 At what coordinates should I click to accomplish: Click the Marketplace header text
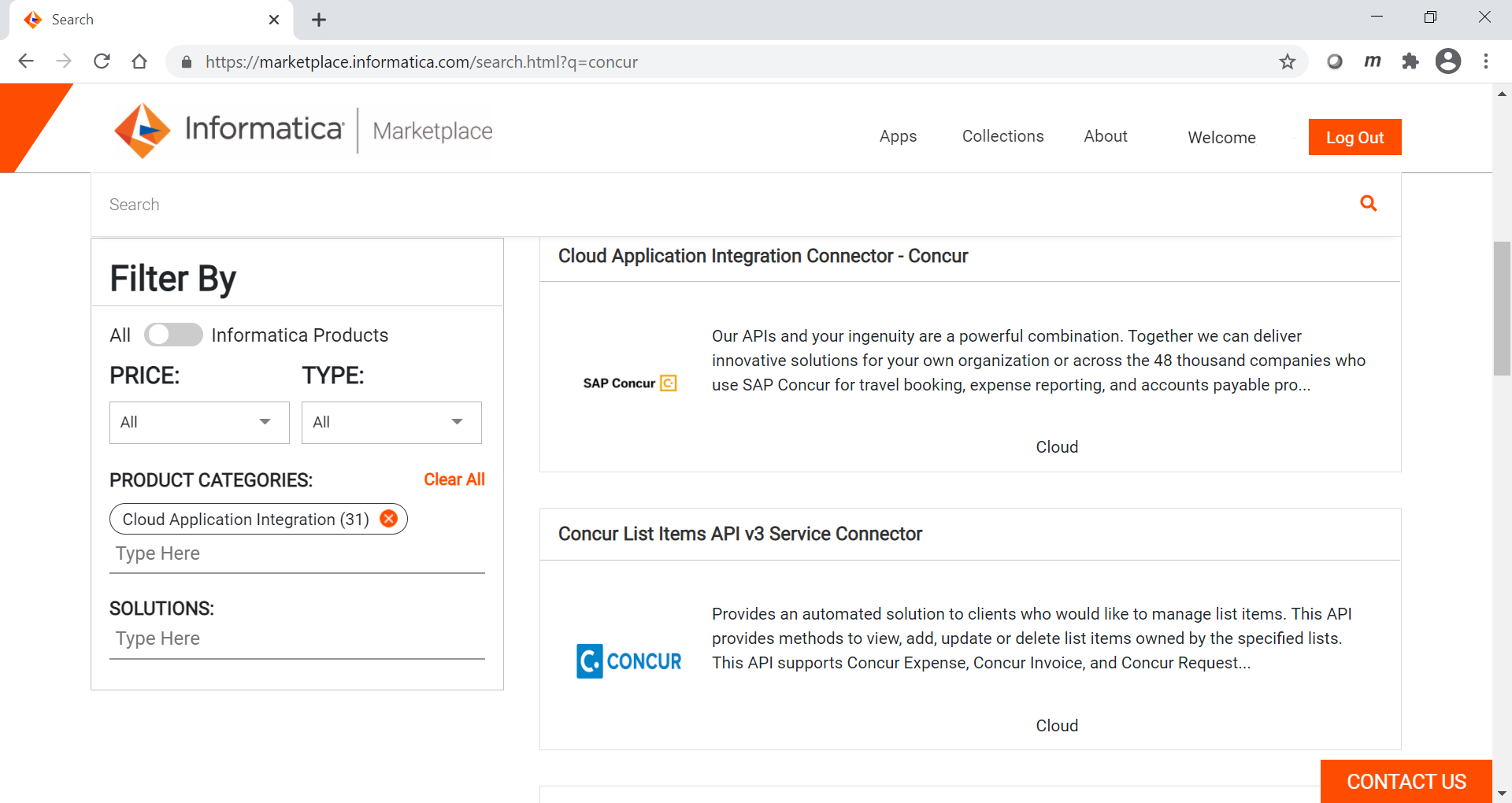point(432,131)
